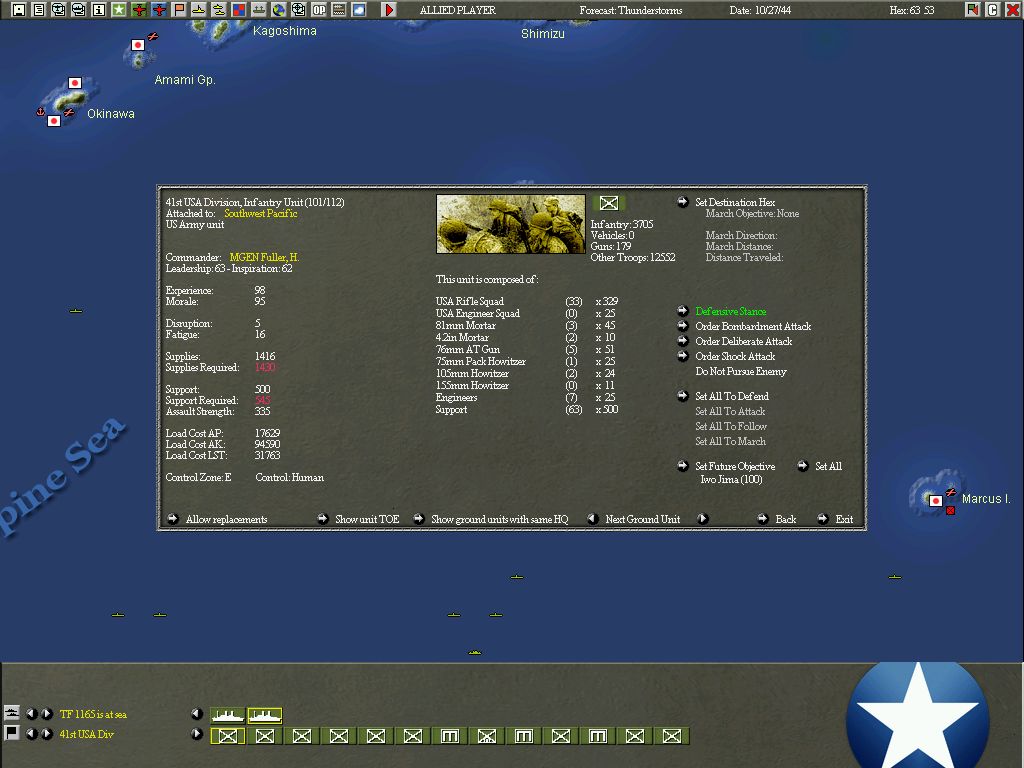Click the infantry unit symbol beside photo

(x=609, y=203)
